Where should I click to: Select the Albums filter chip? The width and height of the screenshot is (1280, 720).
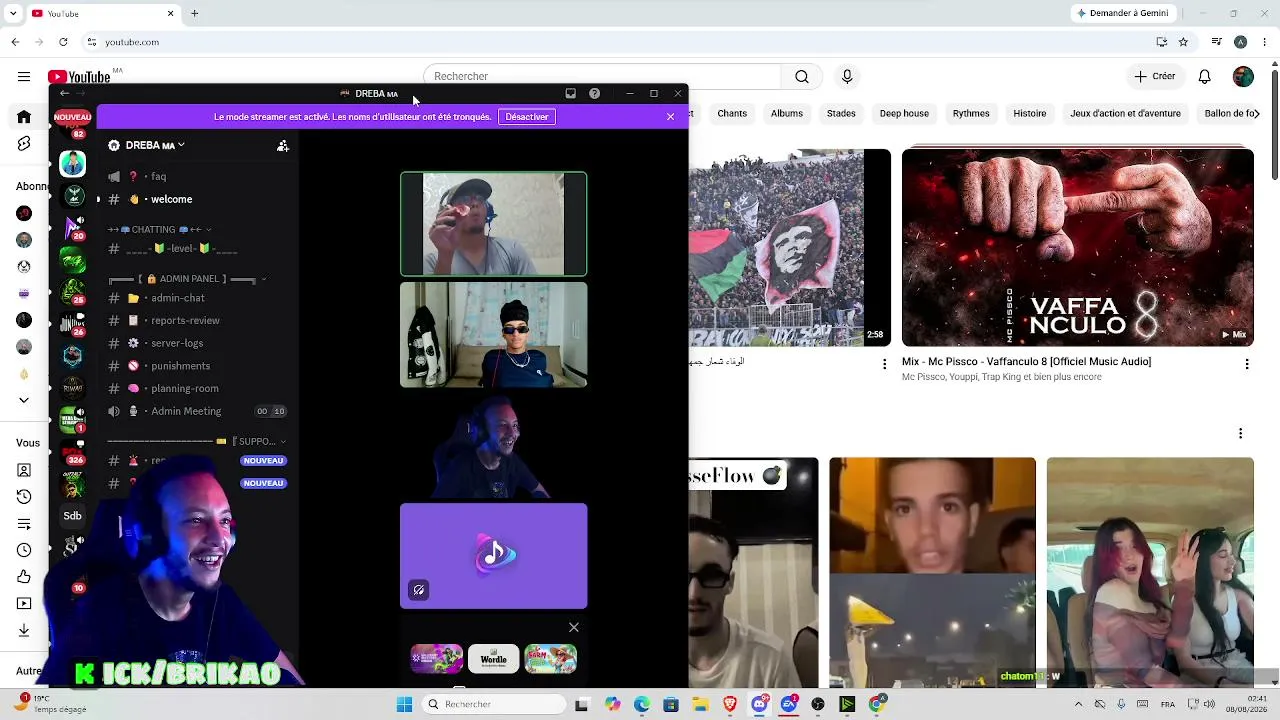787,114
